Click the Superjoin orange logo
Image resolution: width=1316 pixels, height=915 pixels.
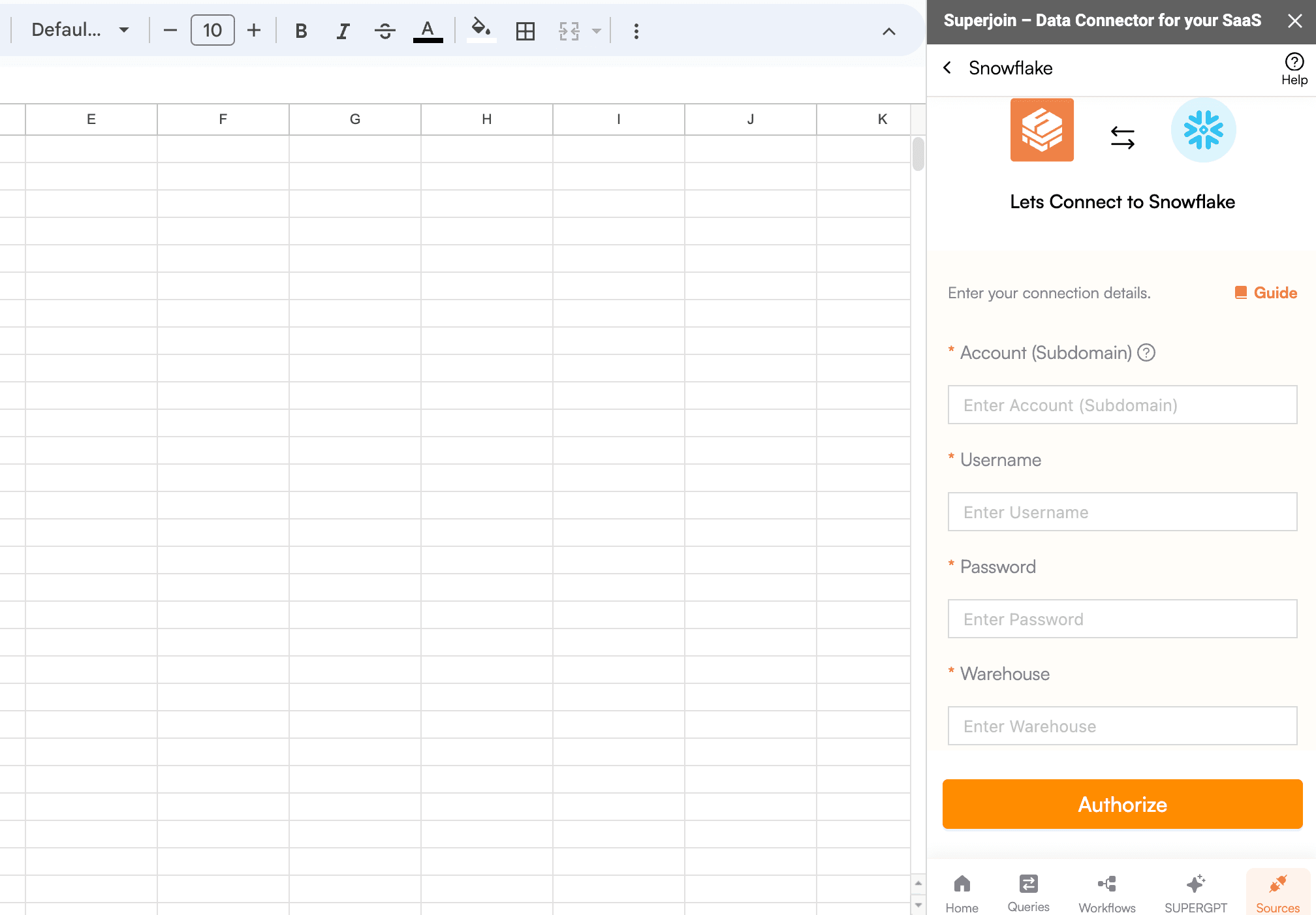1042,130
